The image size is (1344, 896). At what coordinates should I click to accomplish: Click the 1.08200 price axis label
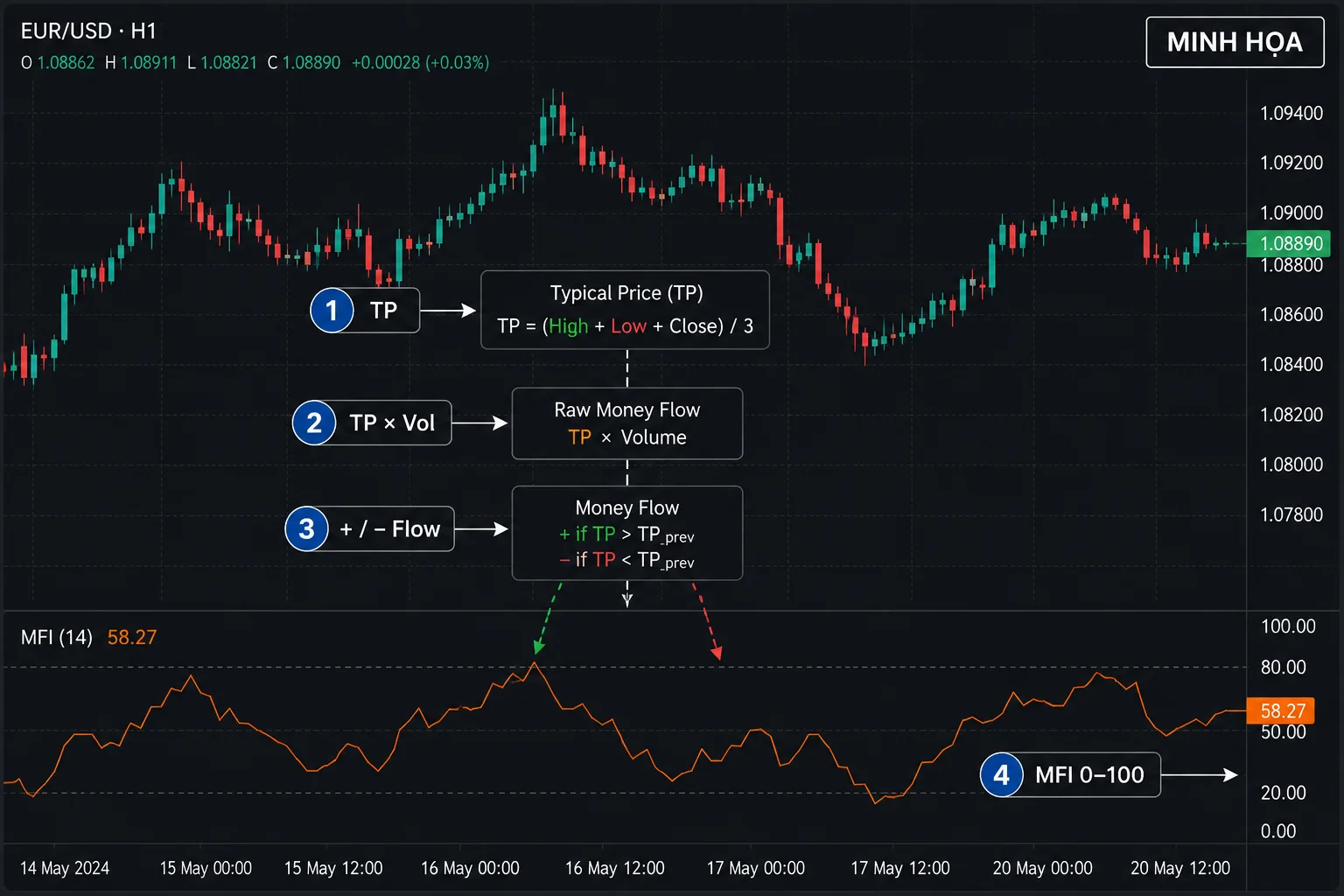coord(1291,415)
